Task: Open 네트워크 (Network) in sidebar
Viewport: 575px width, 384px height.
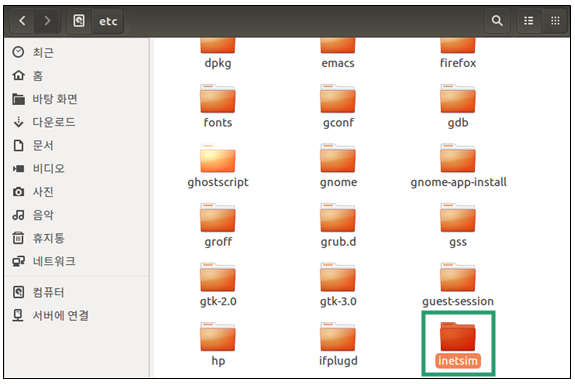Action: (x=77, y=261)
